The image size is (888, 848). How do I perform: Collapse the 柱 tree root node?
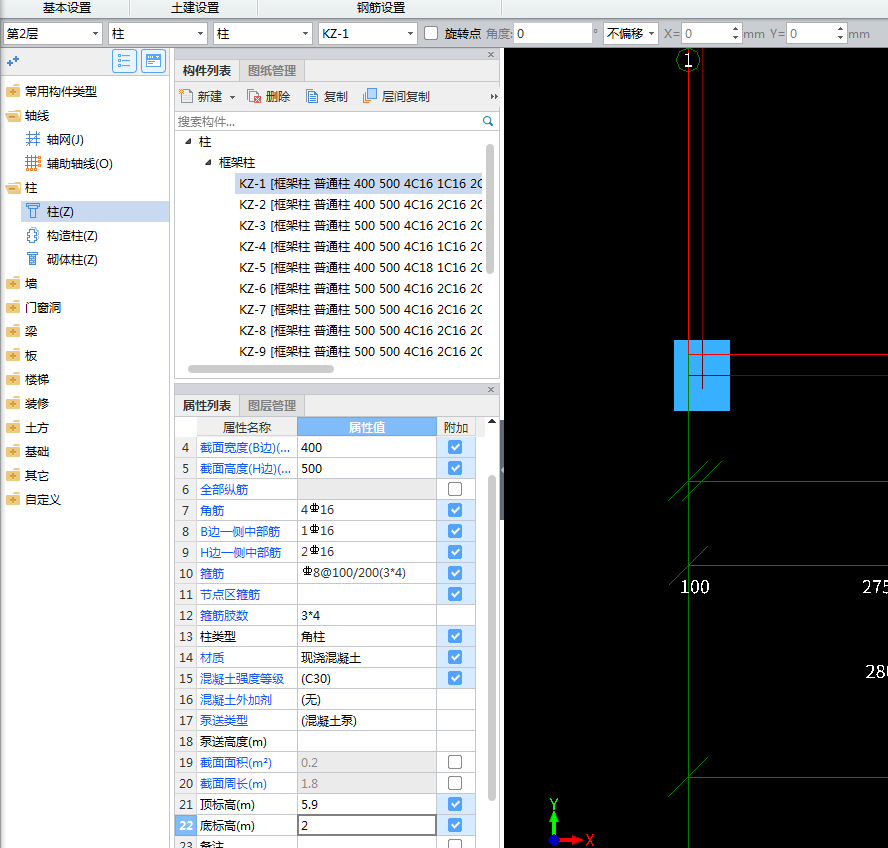click(x=188, y=141)
